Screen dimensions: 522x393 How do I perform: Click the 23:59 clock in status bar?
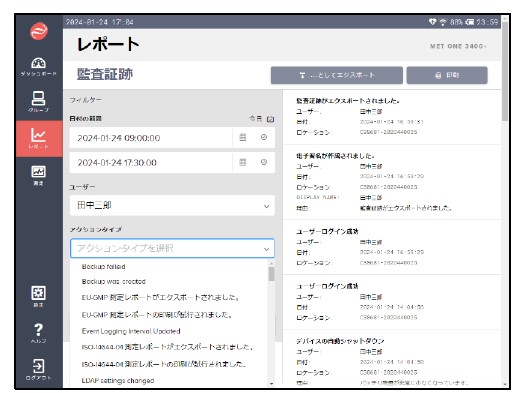coord(487,22)
